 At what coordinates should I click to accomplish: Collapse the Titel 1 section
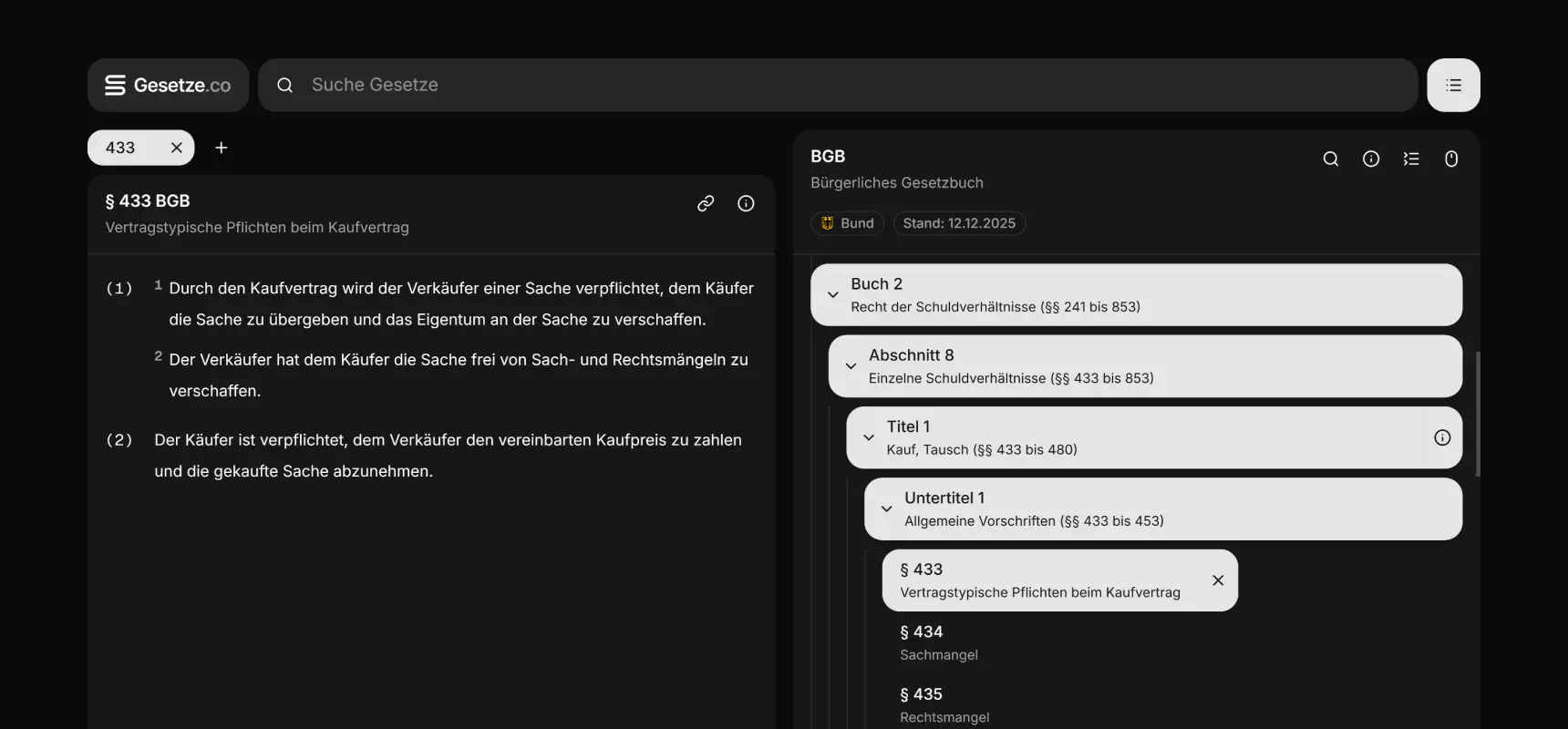[x=869, y=437]
